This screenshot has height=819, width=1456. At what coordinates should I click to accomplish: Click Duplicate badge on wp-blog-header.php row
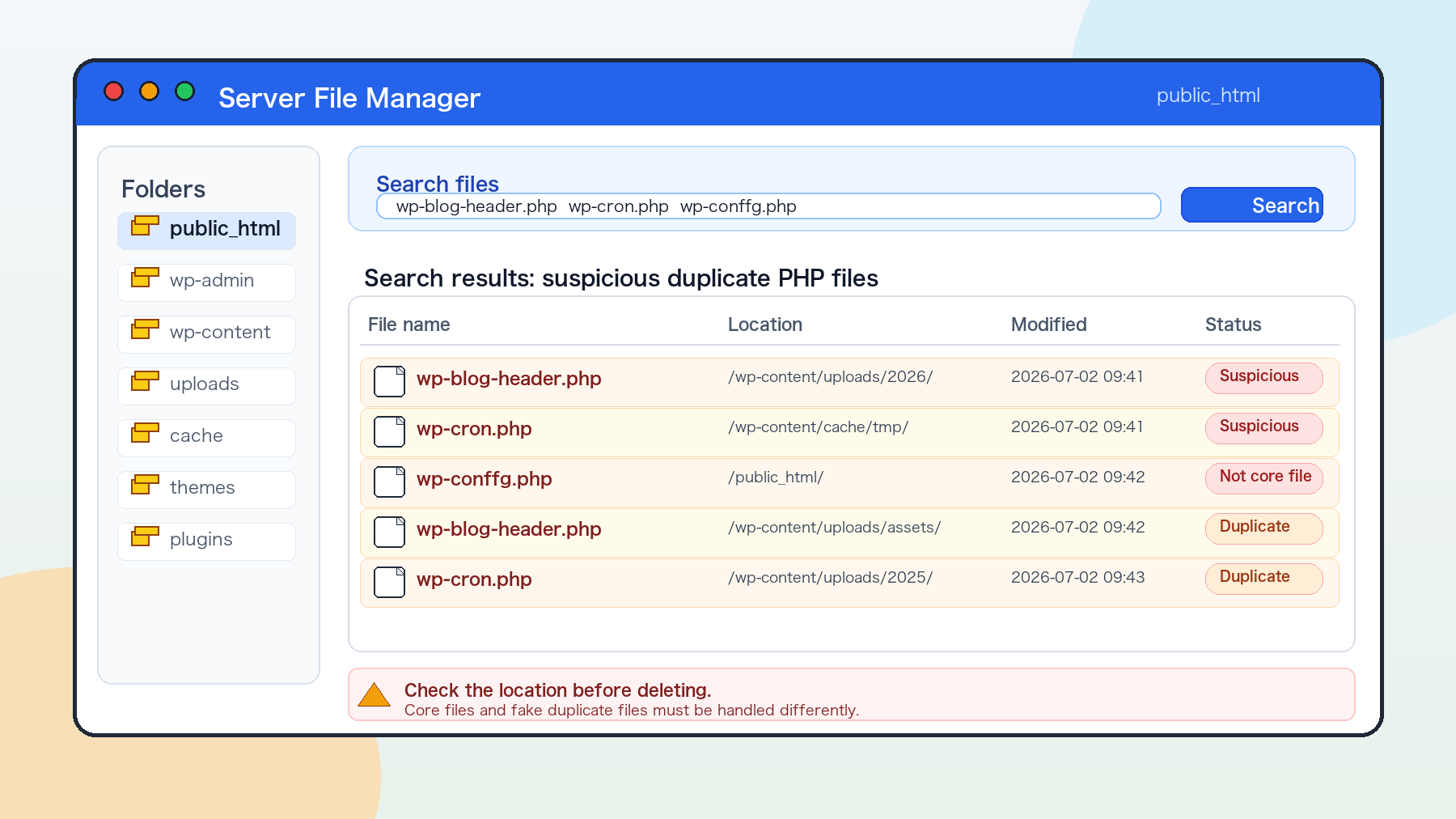click(x=1263, y=528)
